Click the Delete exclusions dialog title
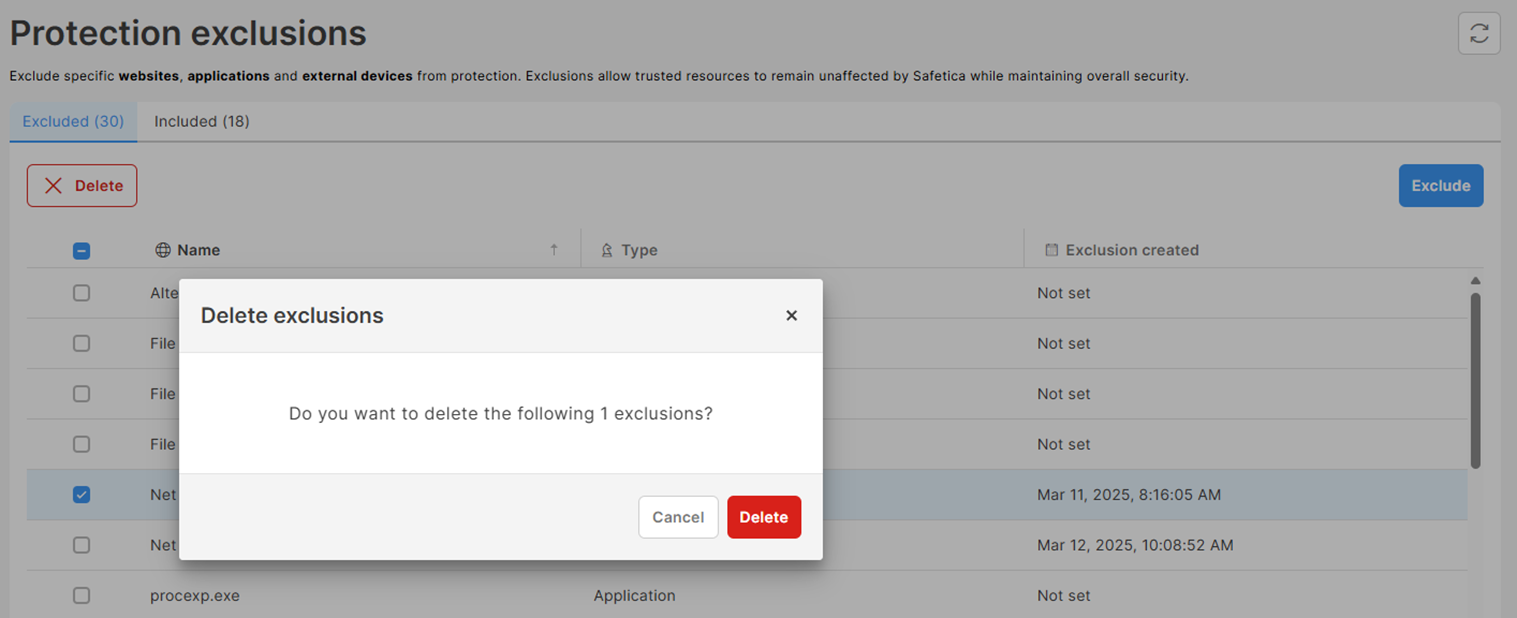Image resolution: width=1517 pixels, height=618 pixels. click(x=292, y=315)
